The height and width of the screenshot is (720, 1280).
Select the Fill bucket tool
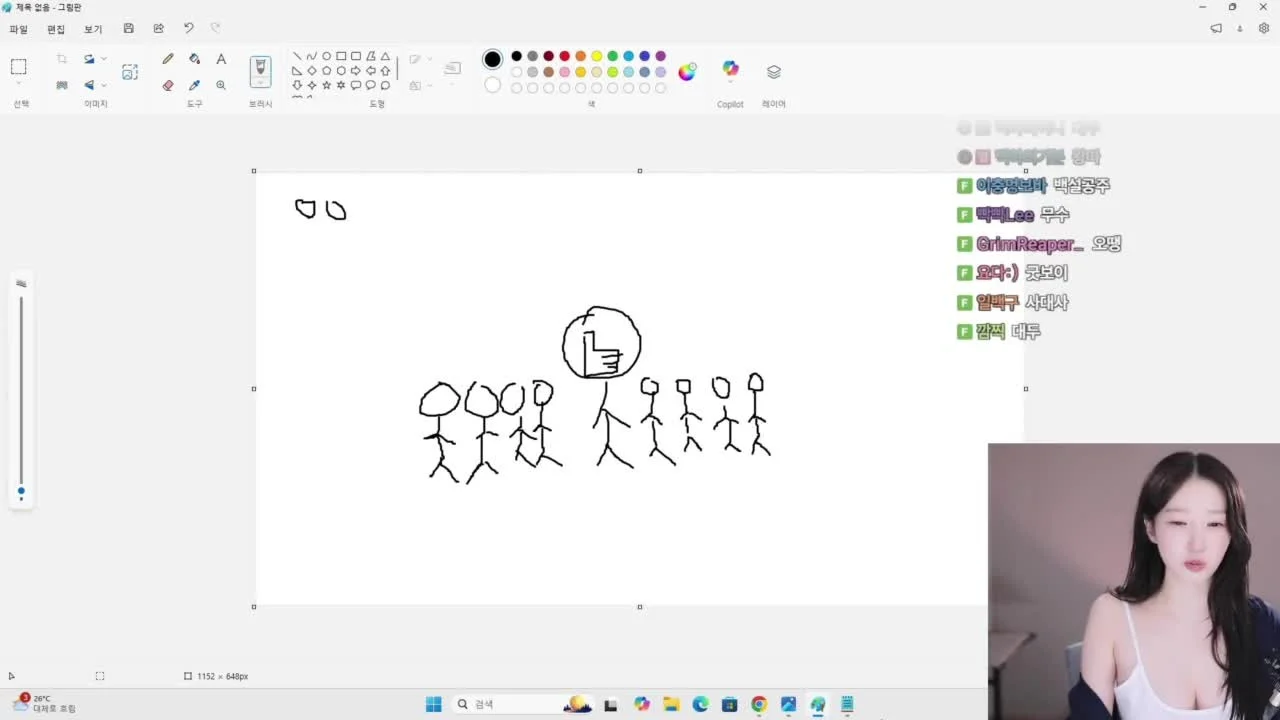194,59
